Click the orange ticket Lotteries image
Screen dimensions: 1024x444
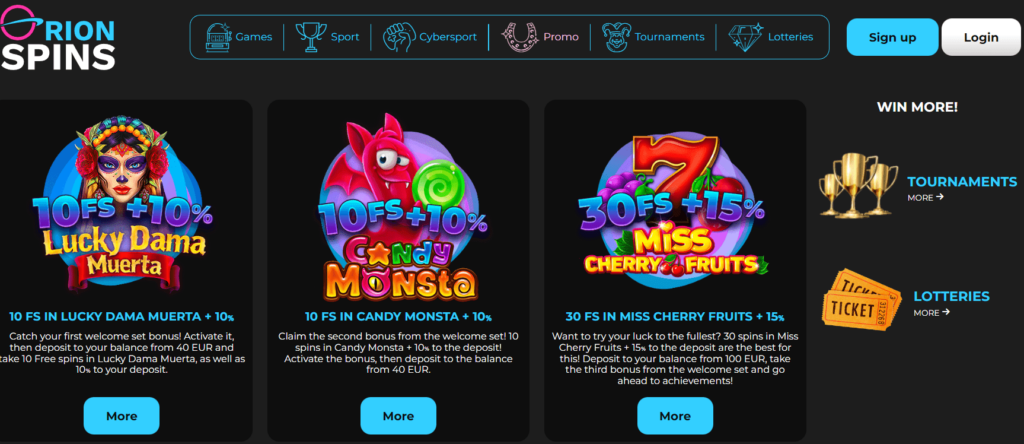[x=861, y=298]
